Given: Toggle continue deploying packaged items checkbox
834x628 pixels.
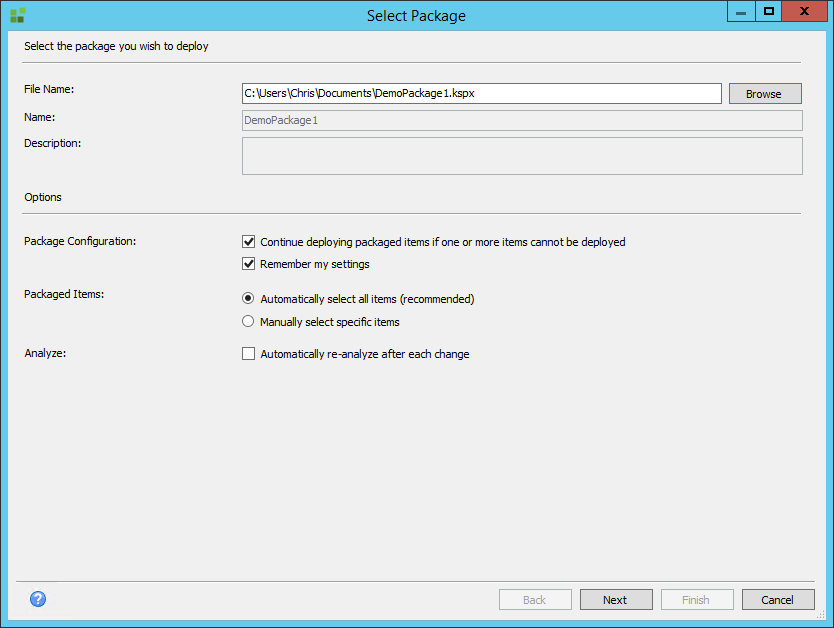Looking at the screenshot, I should pyautogui.click(x=249, y=242).
